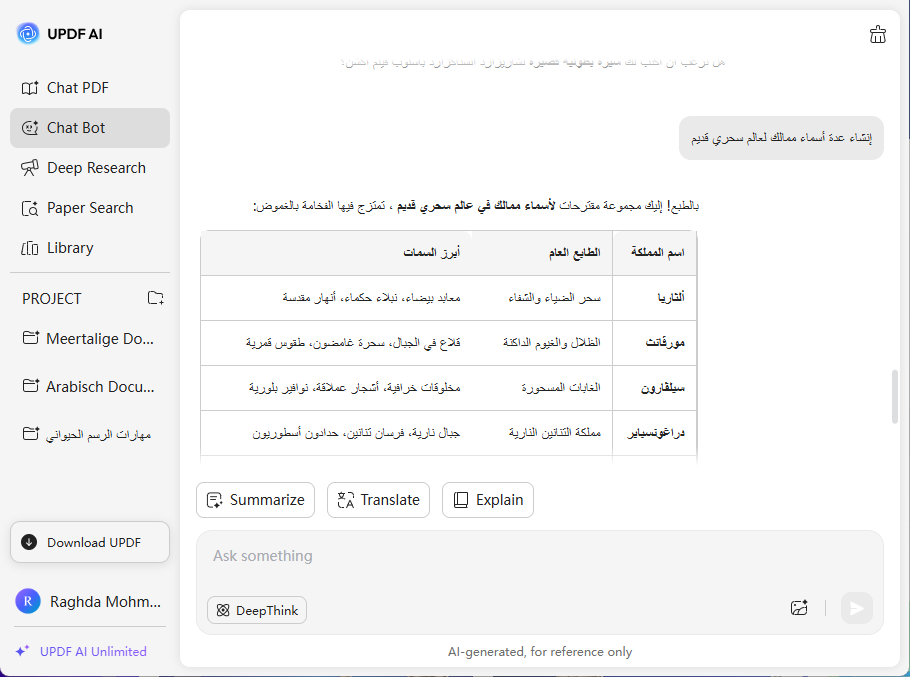The height and width of the screenshot is (677, 910).
Task: Open the Meertalige Document project
Action: 90,339
